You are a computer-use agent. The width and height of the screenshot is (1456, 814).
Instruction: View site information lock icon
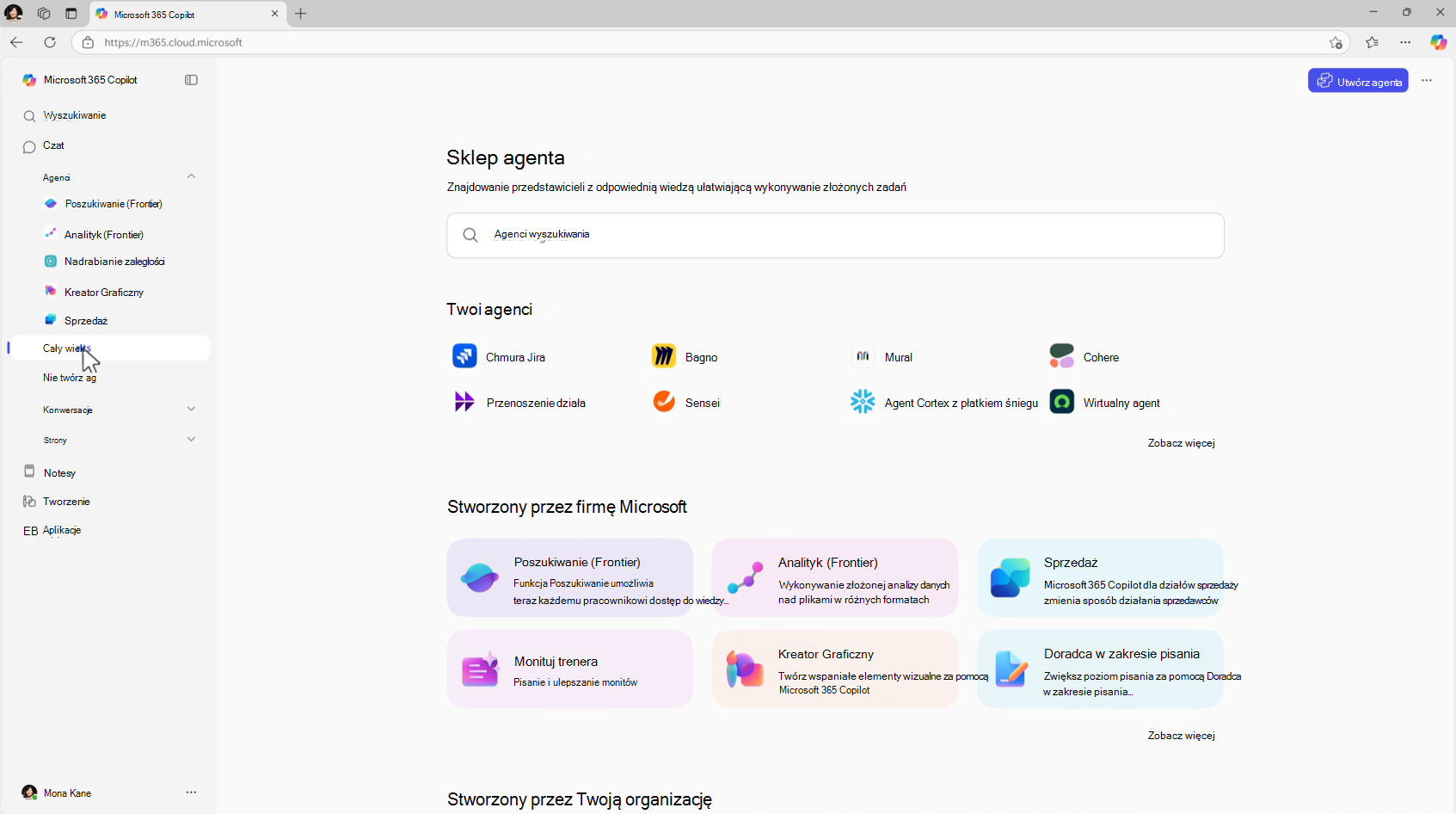88,42
